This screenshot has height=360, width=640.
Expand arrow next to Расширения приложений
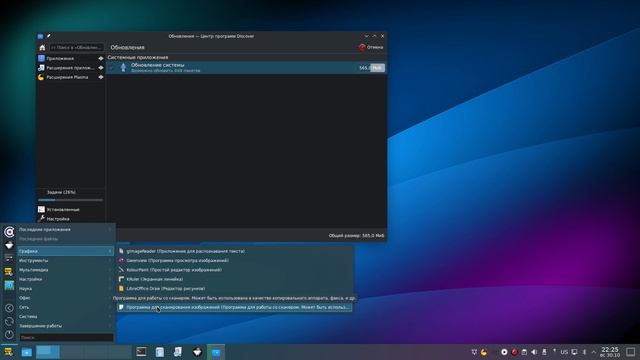click(x=100, y=68)
